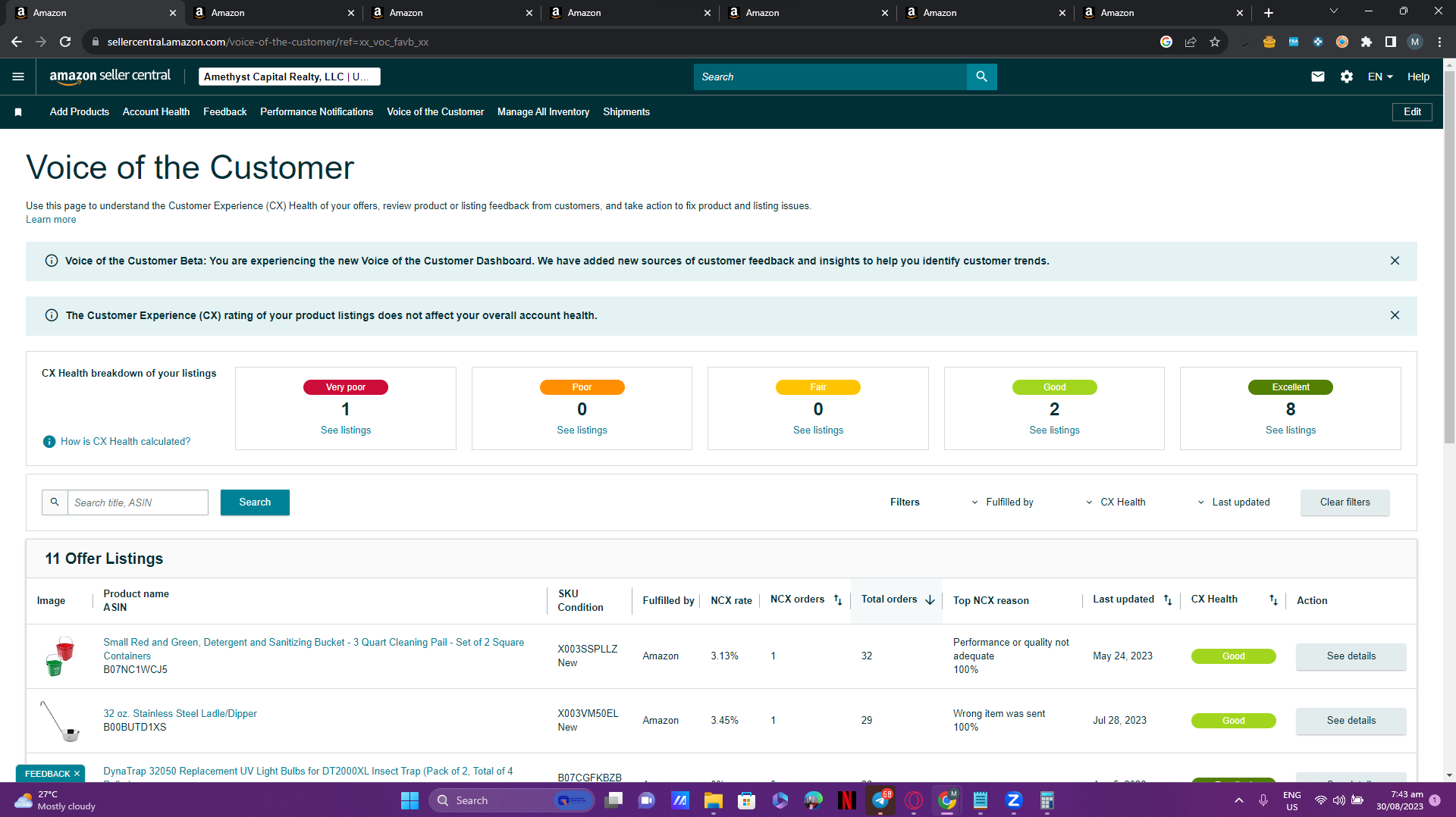Viewport: 1456px width, 817px height.
Task: Click Edit button in navigation bar
Action: 1412,112
